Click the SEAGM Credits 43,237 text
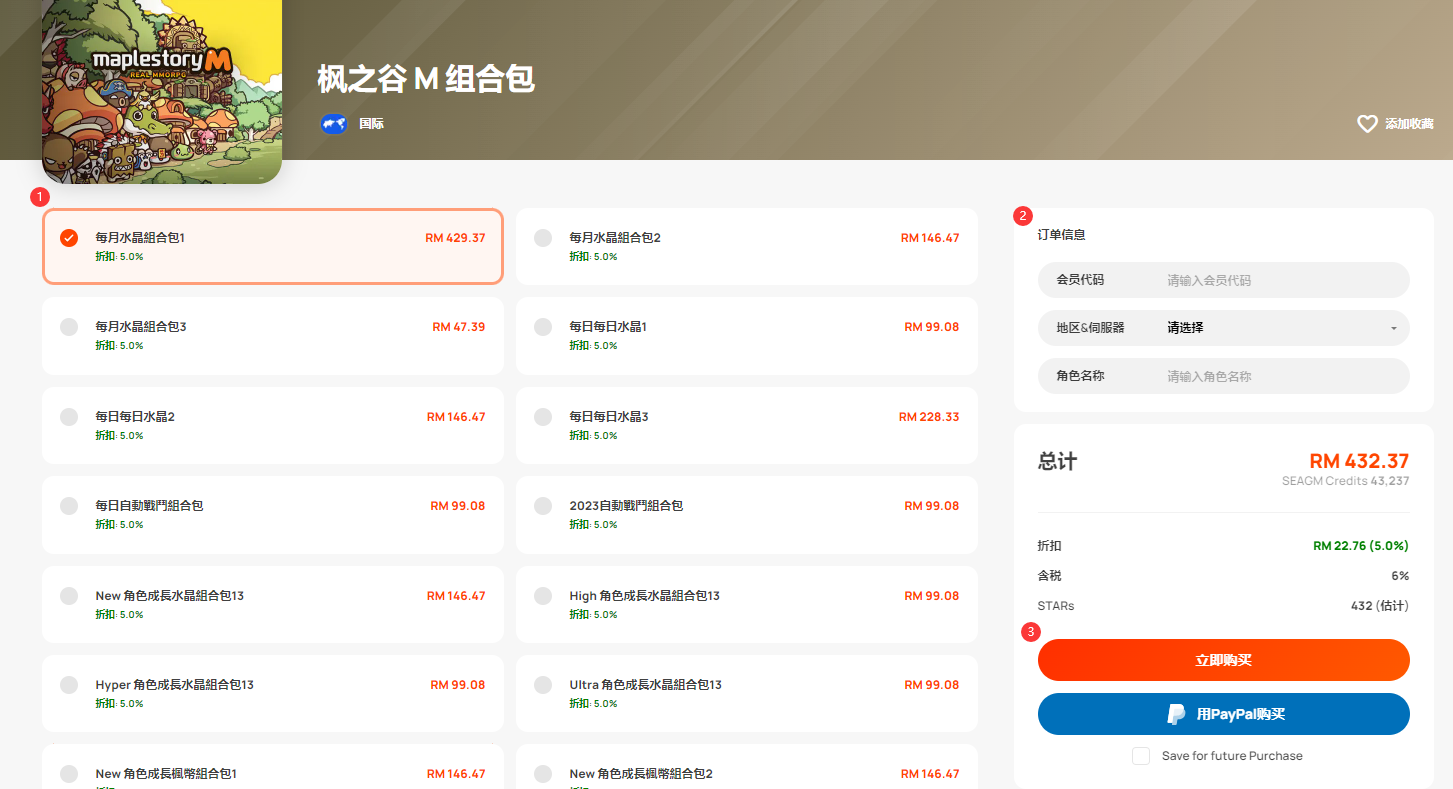The width and height of the screenshot is (1453, 789). [1346, 481]
